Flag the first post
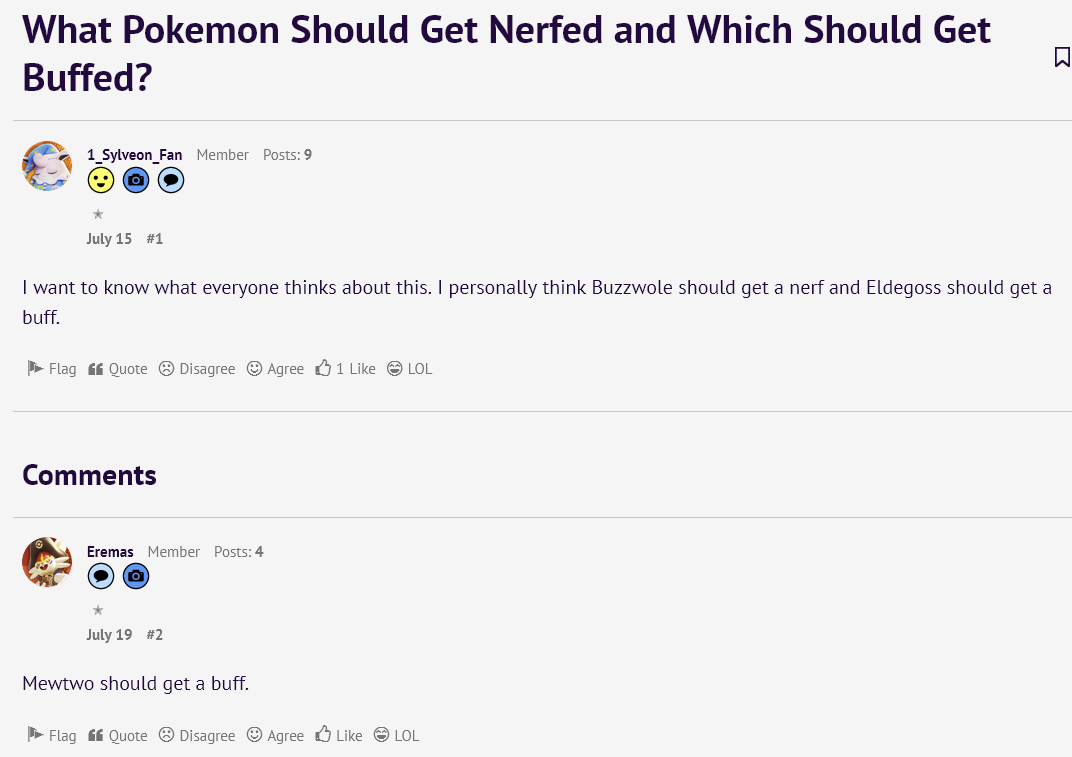1072x757 pixels. [x=51, y=369]
